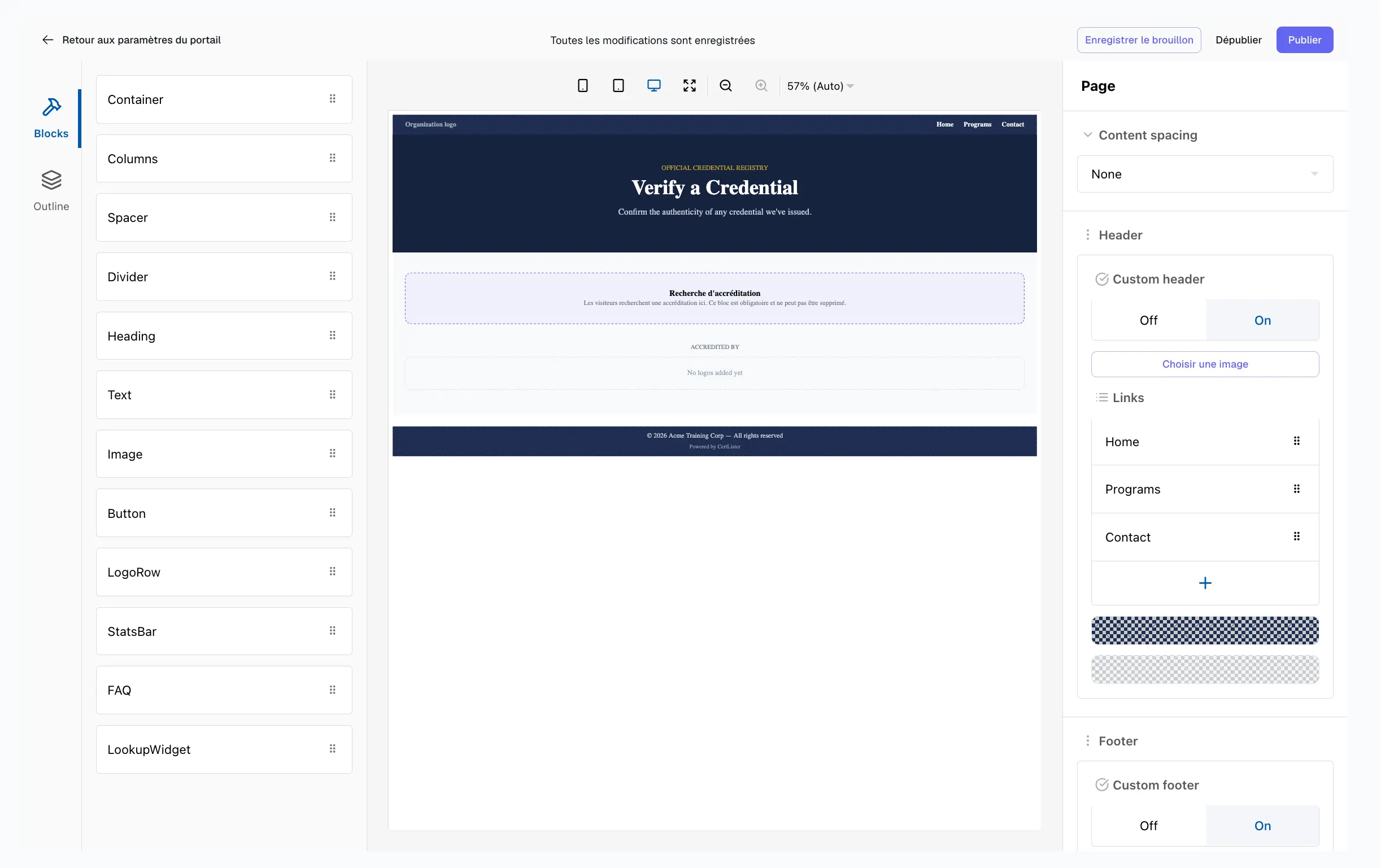Click the back arrow to portal settings

tap(47, 40)
